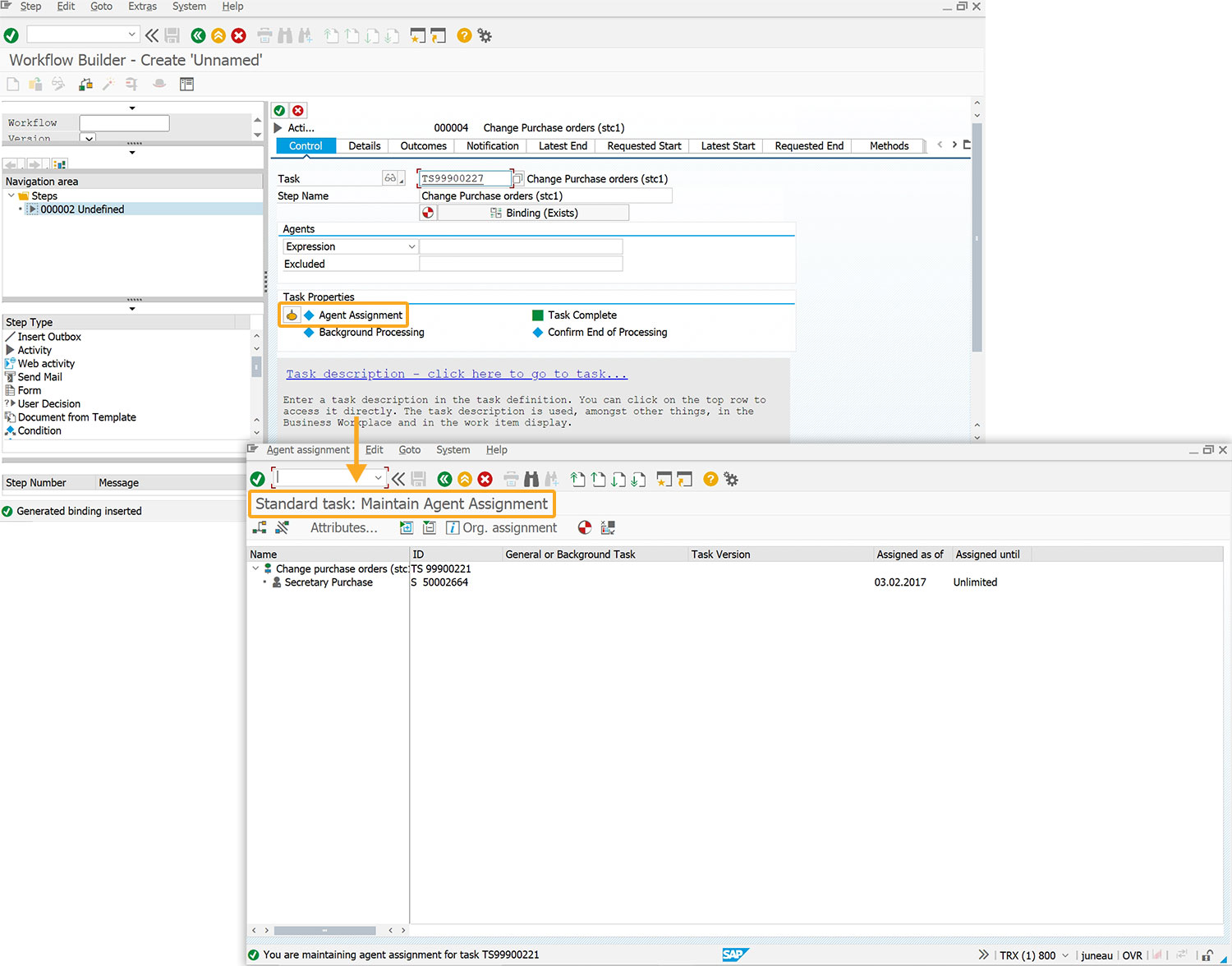Click the Attributes... button

pyautogui.click(x=343, y=527)
